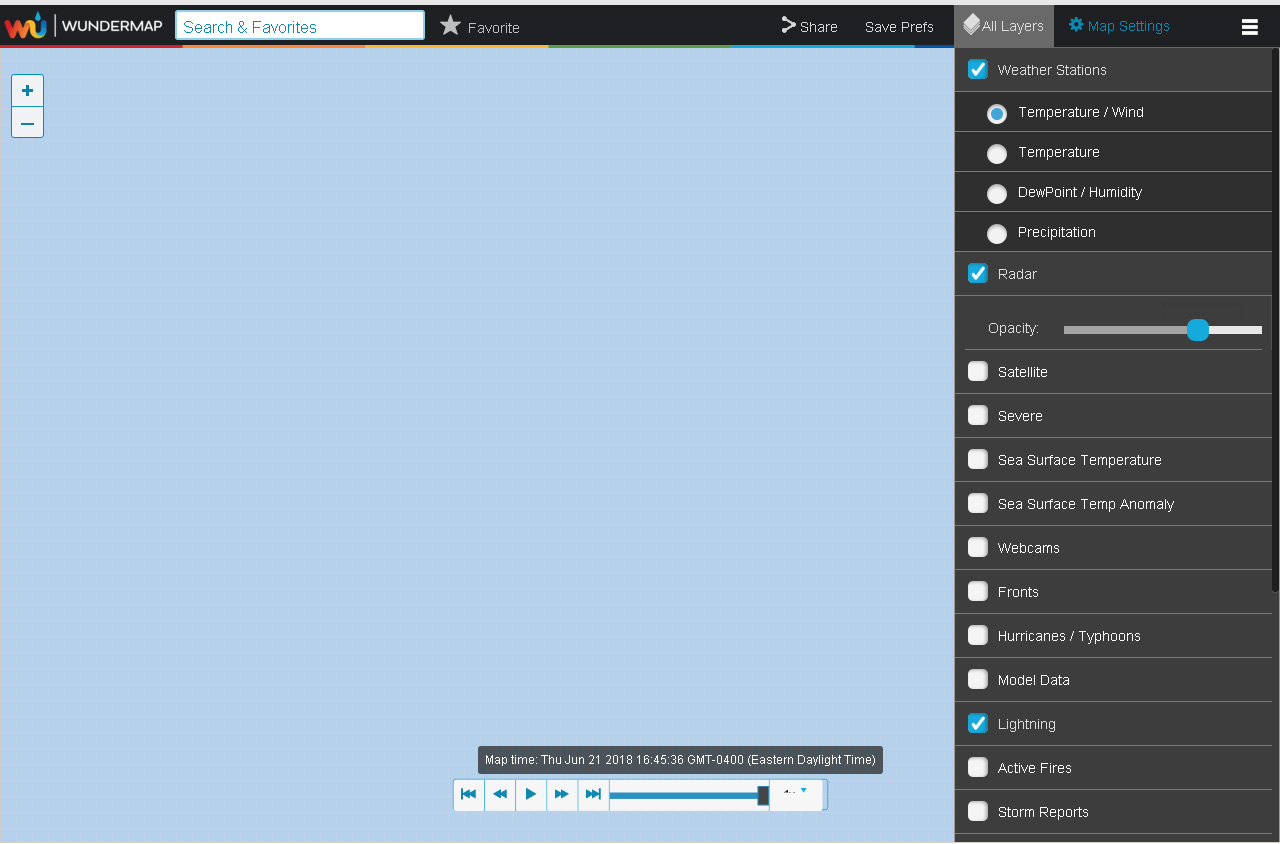Open the All Layers tab
This screenshot has height=844, width=1280.
[x=1004, y=26]
